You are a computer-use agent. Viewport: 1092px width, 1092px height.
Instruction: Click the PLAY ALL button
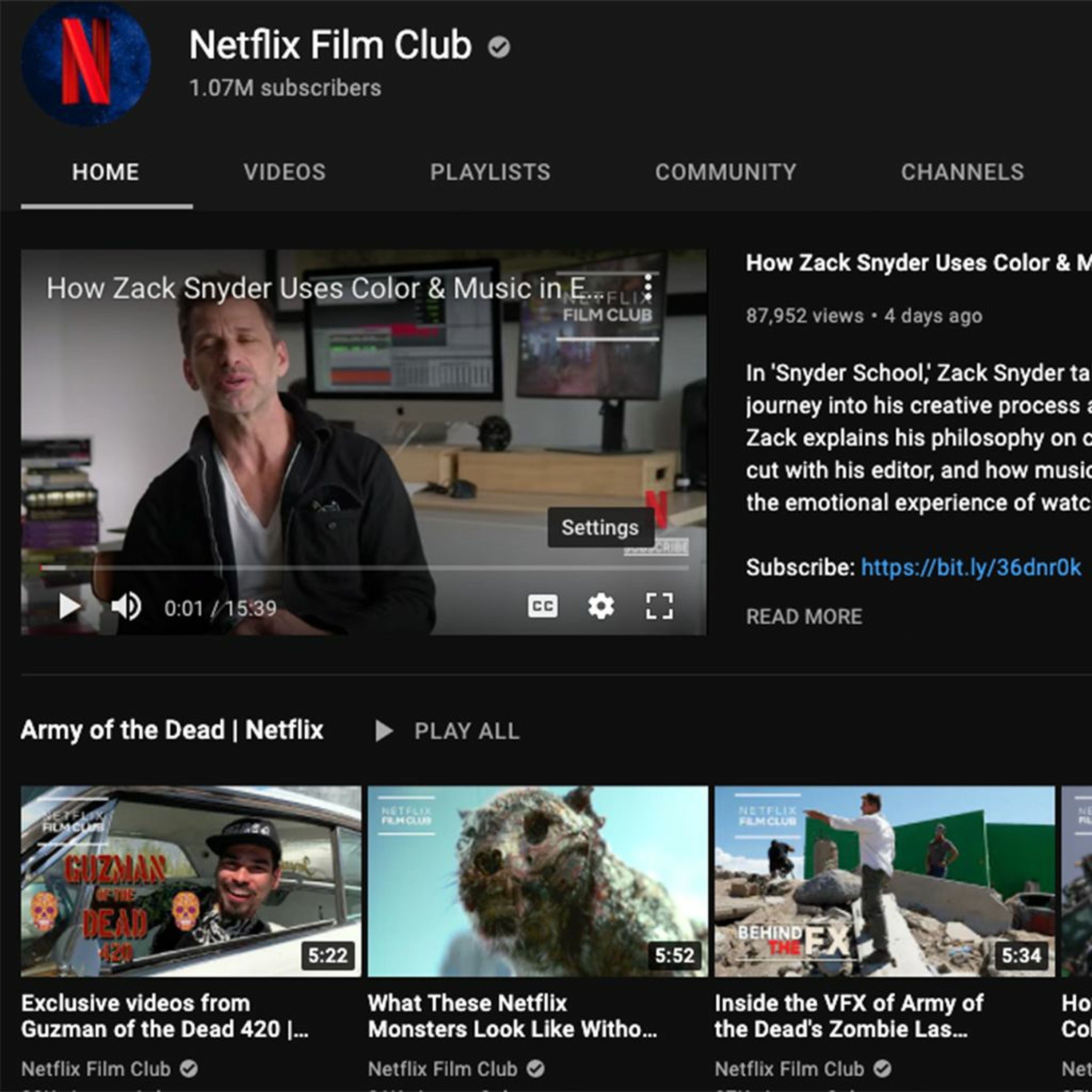[x=467, y=731]
